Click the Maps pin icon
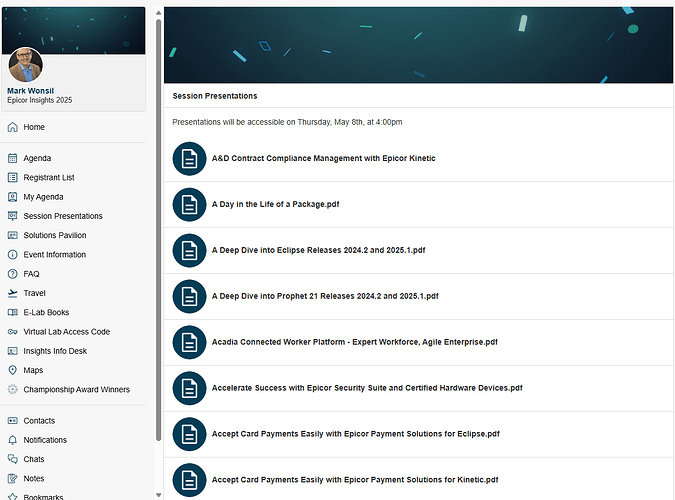Screen dimensions: 675x500 pyautogui.click(x=12, y=370)
